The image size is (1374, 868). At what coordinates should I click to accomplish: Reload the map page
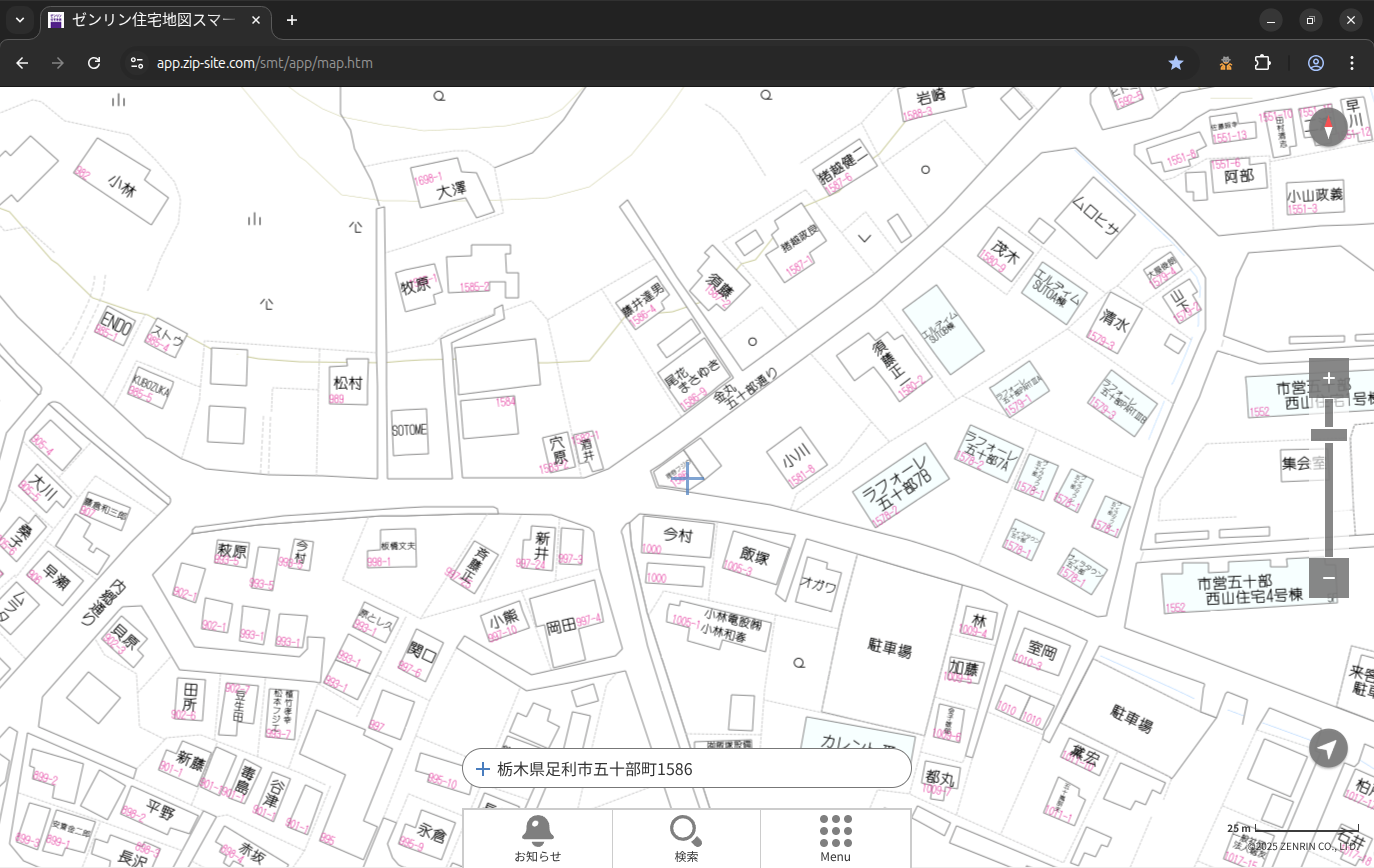[x=94, y=63]
